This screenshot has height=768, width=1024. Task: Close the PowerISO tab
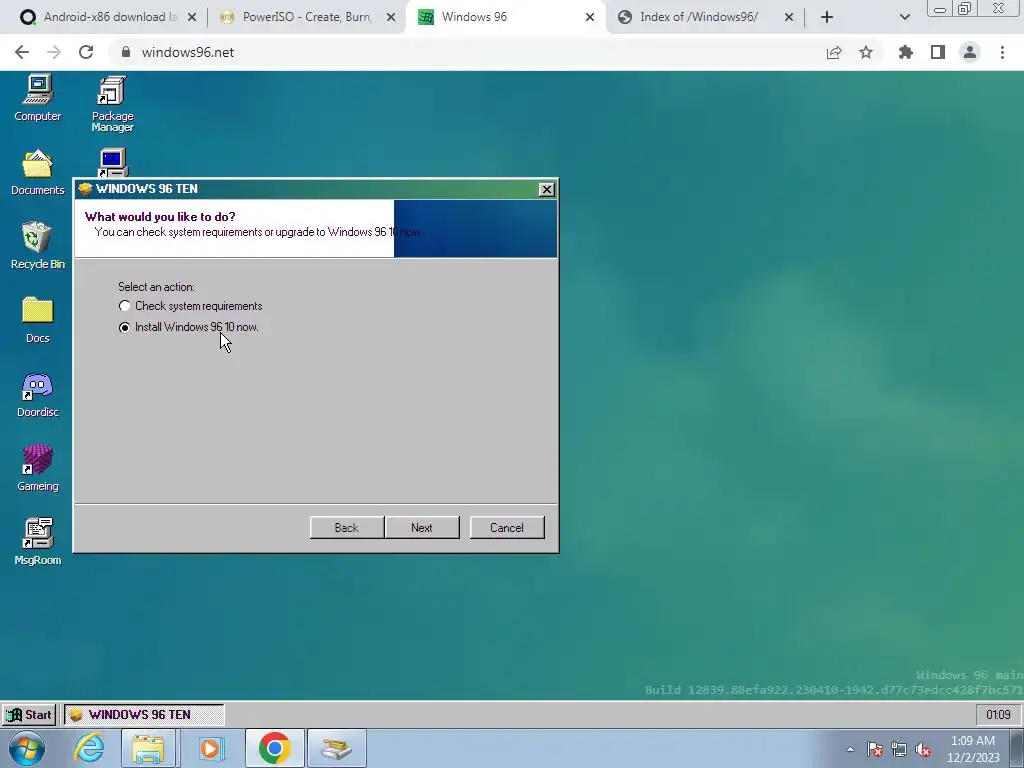pos(391,18)
